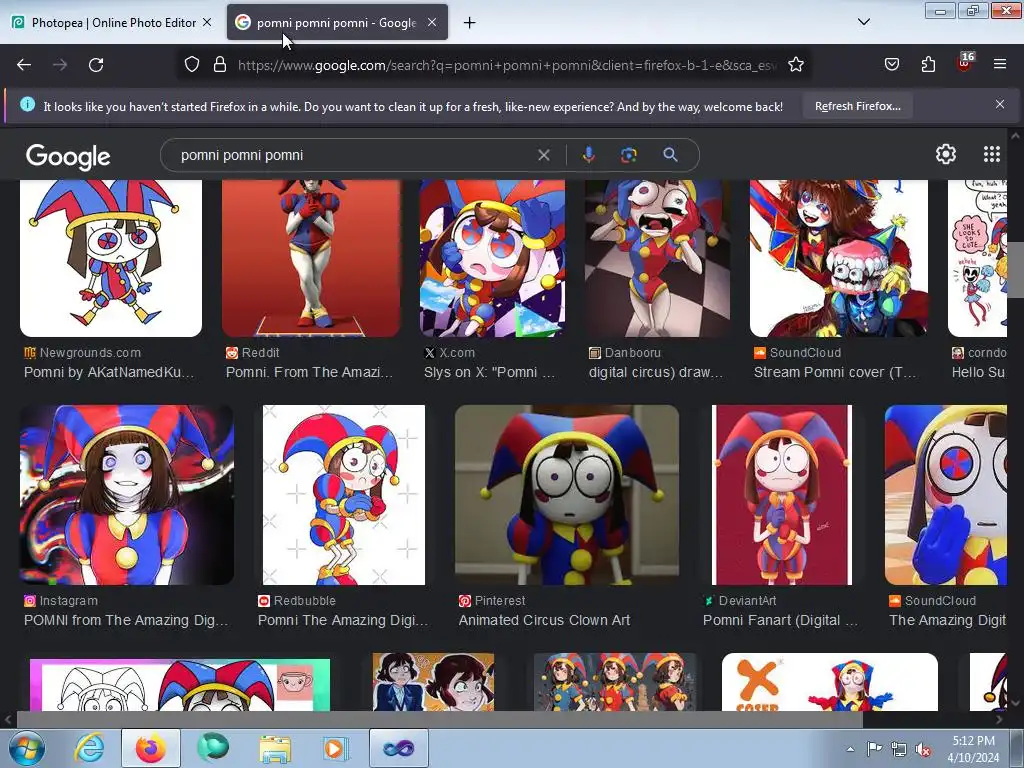This screenshot has width=1024, height=768.
Task: Click the 'Stream Pomni cover (T...' link
Action: coord(835,372)
